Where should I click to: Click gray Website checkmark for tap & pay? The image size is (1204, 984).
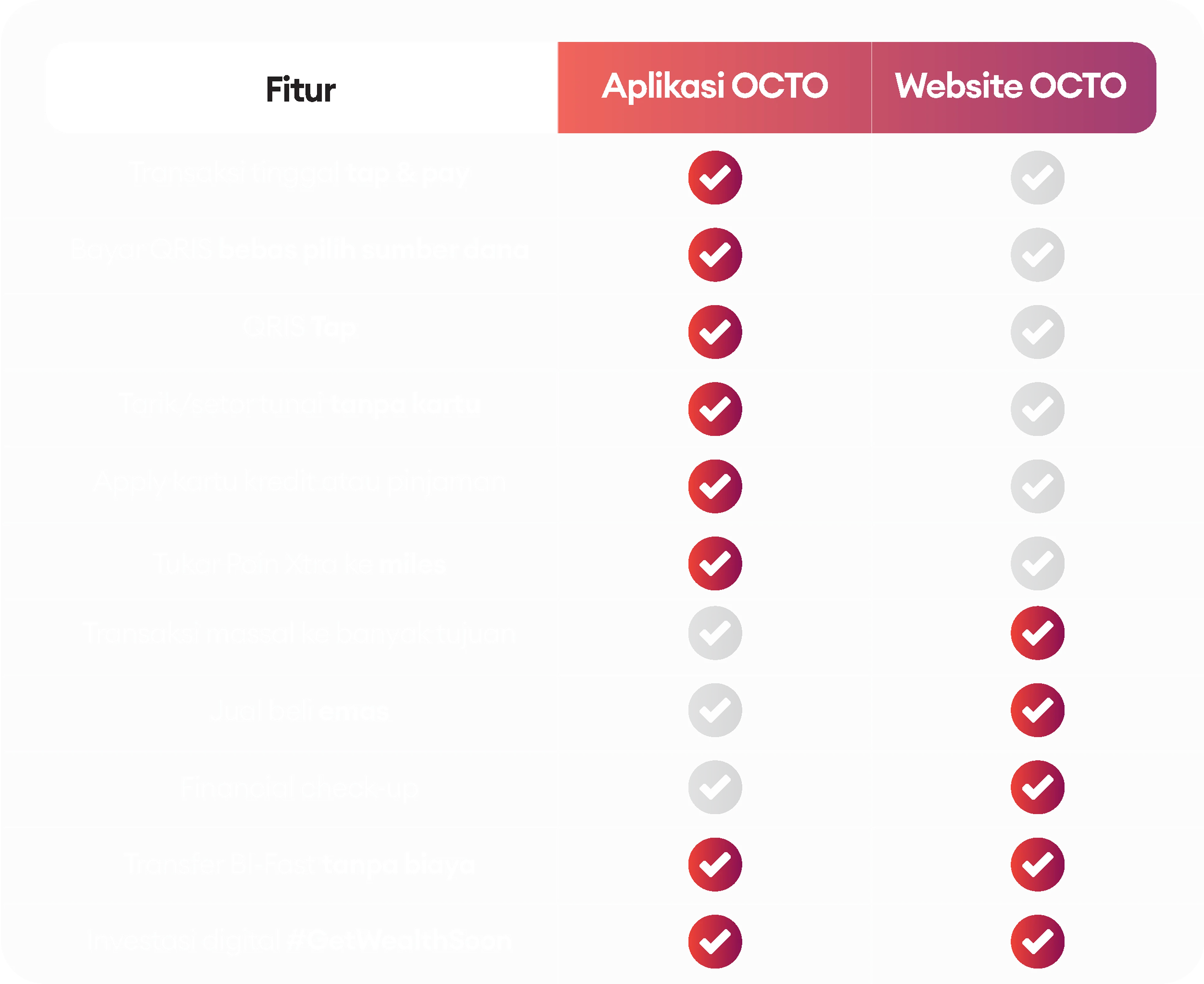coord(1037,178)
